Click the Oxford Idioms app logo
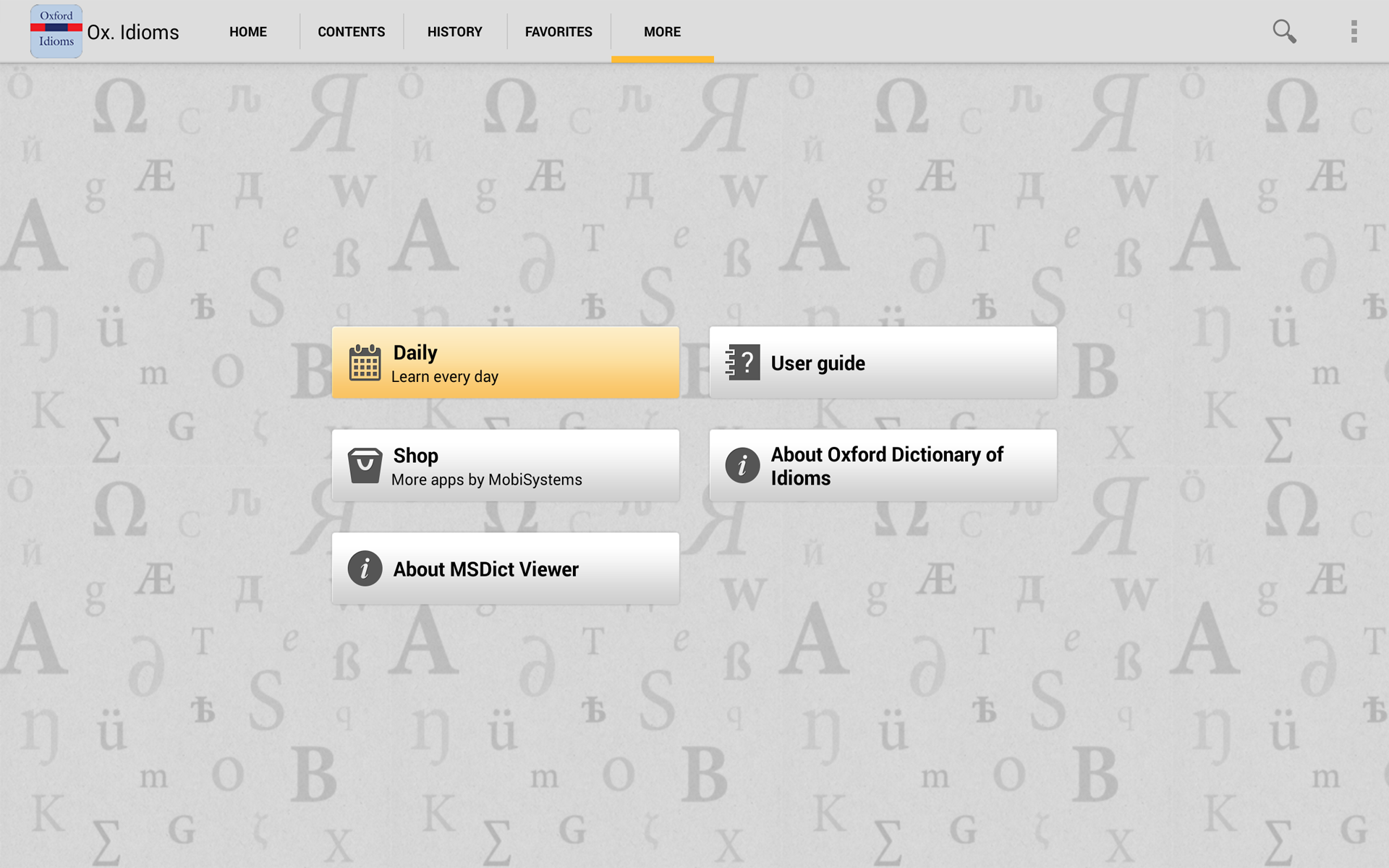This screenshot has width=1389, height=868. pyautogui.click(x=56, y=31)
